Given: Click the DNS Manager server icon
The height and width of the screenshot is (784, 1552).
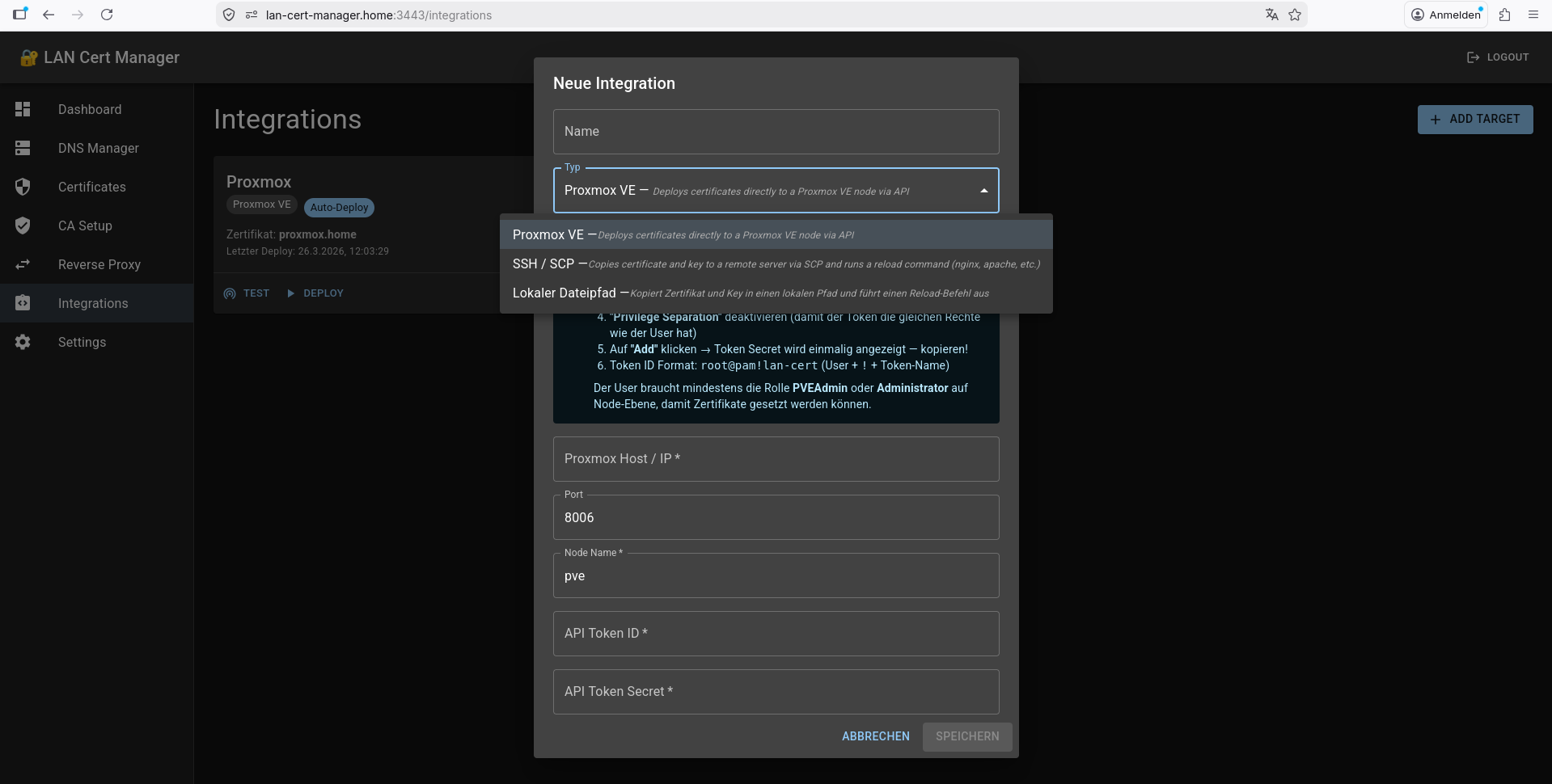Looking at the screenshot, I should (23, 148).
